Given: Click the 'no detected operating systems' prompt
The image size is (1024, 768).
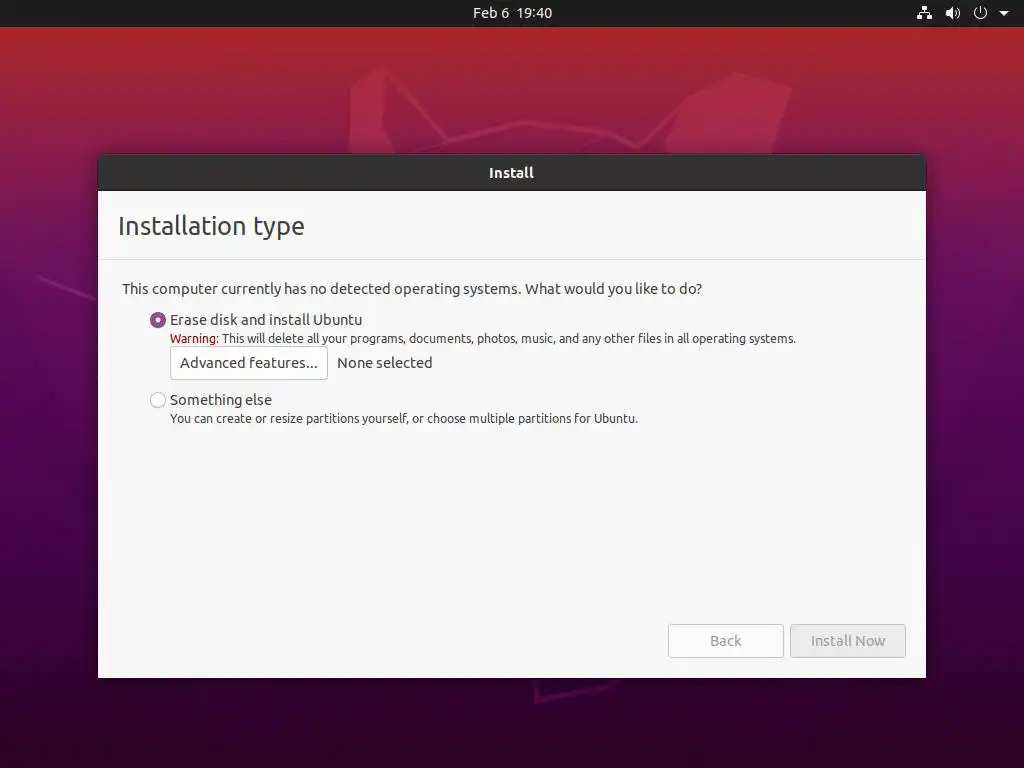Looking at the screenshot, I should click(x=412, y=289).
